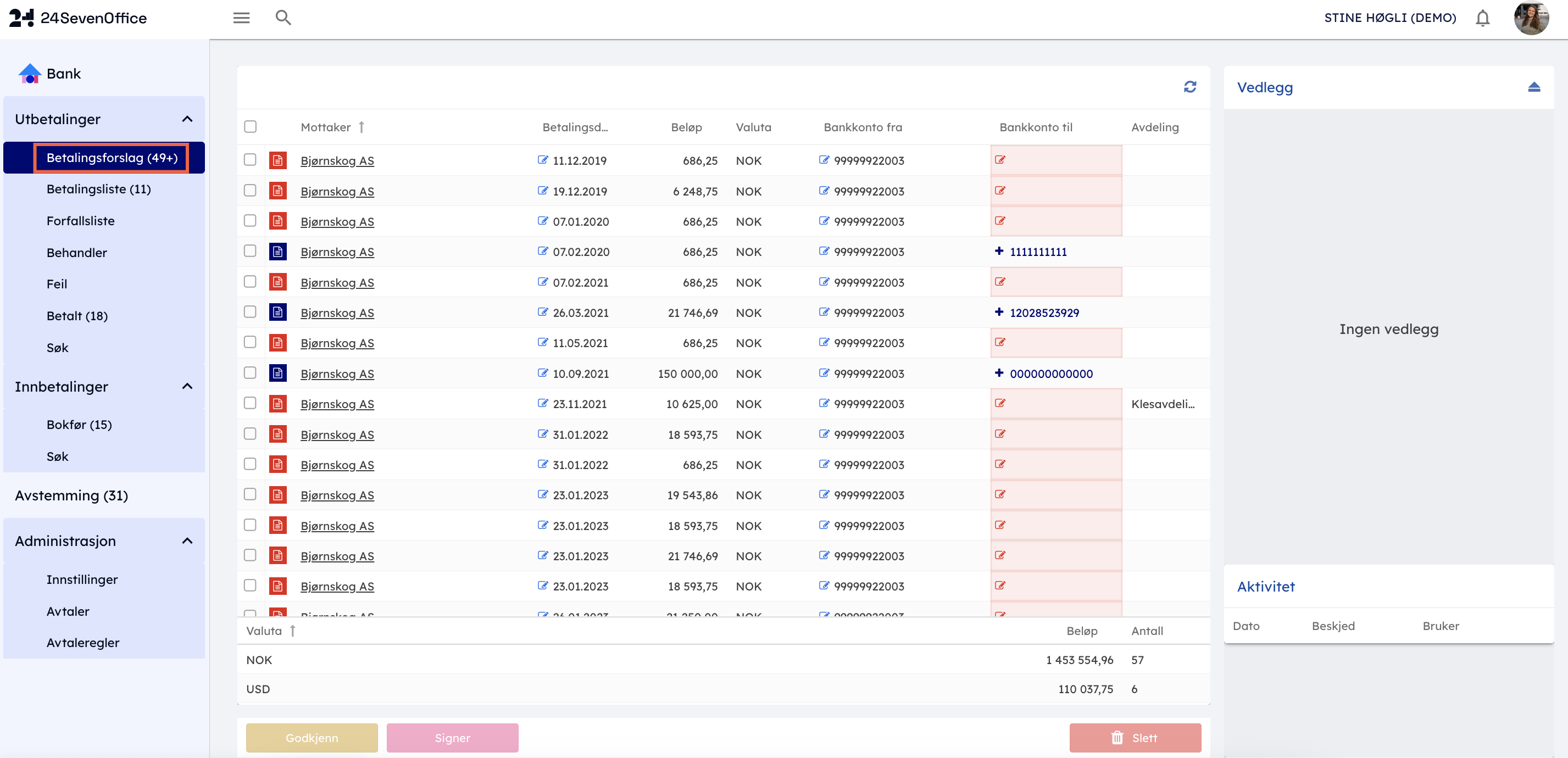Go to Avstemming (31)

tap(71, 495)
